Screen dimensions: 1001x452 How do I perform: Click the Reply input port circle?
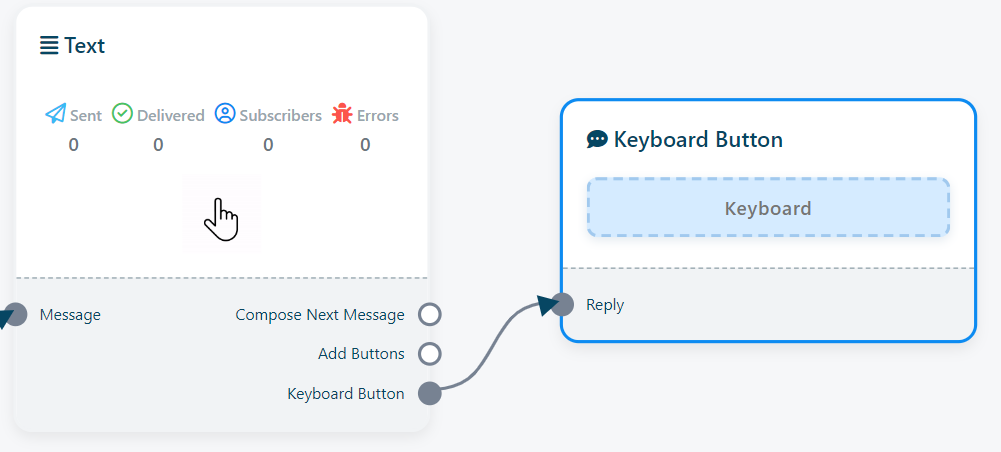point(563,305)
